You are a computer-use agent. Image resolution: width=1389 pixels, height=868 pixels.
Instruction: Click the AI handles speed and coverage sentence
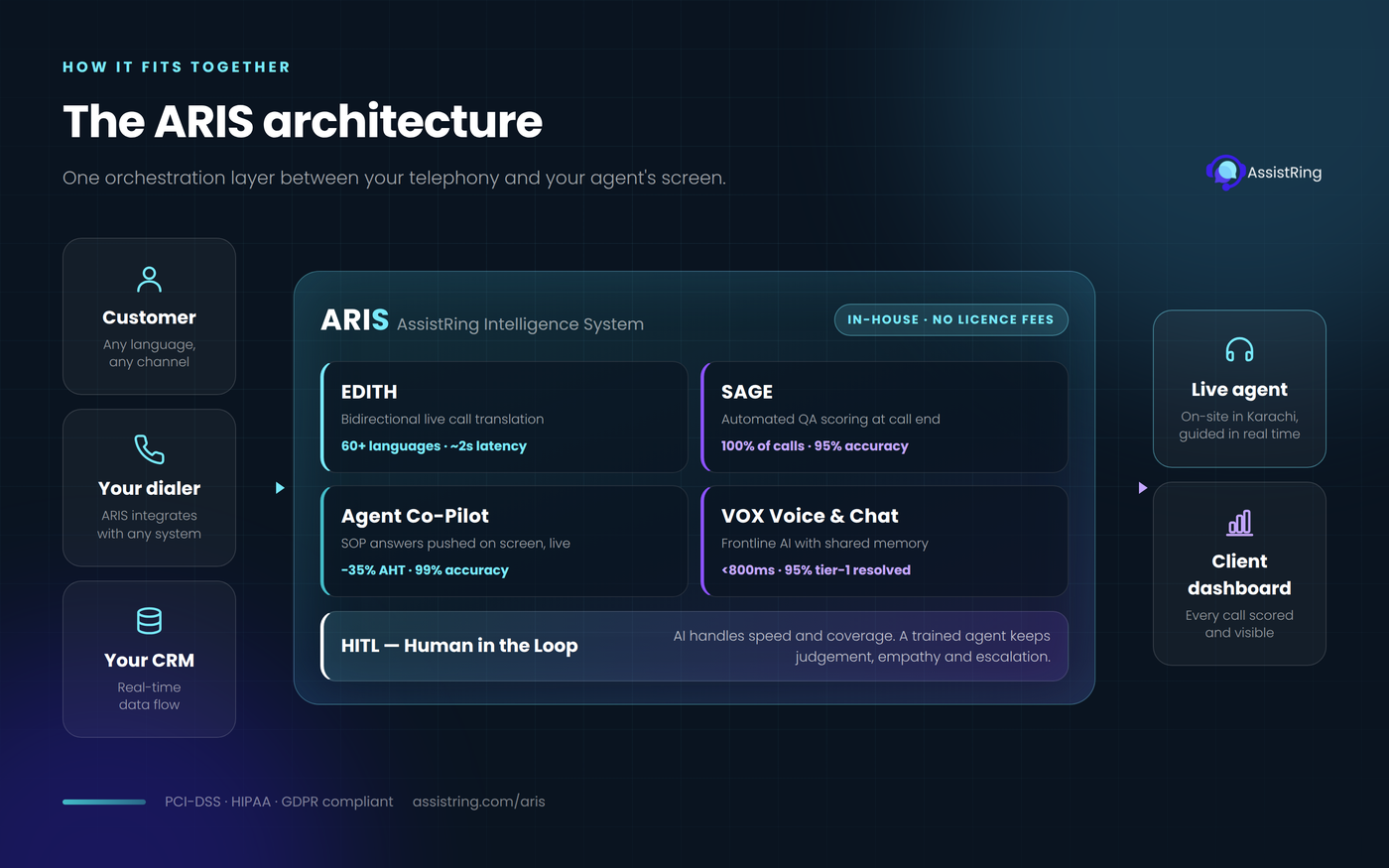coord(861,646)
